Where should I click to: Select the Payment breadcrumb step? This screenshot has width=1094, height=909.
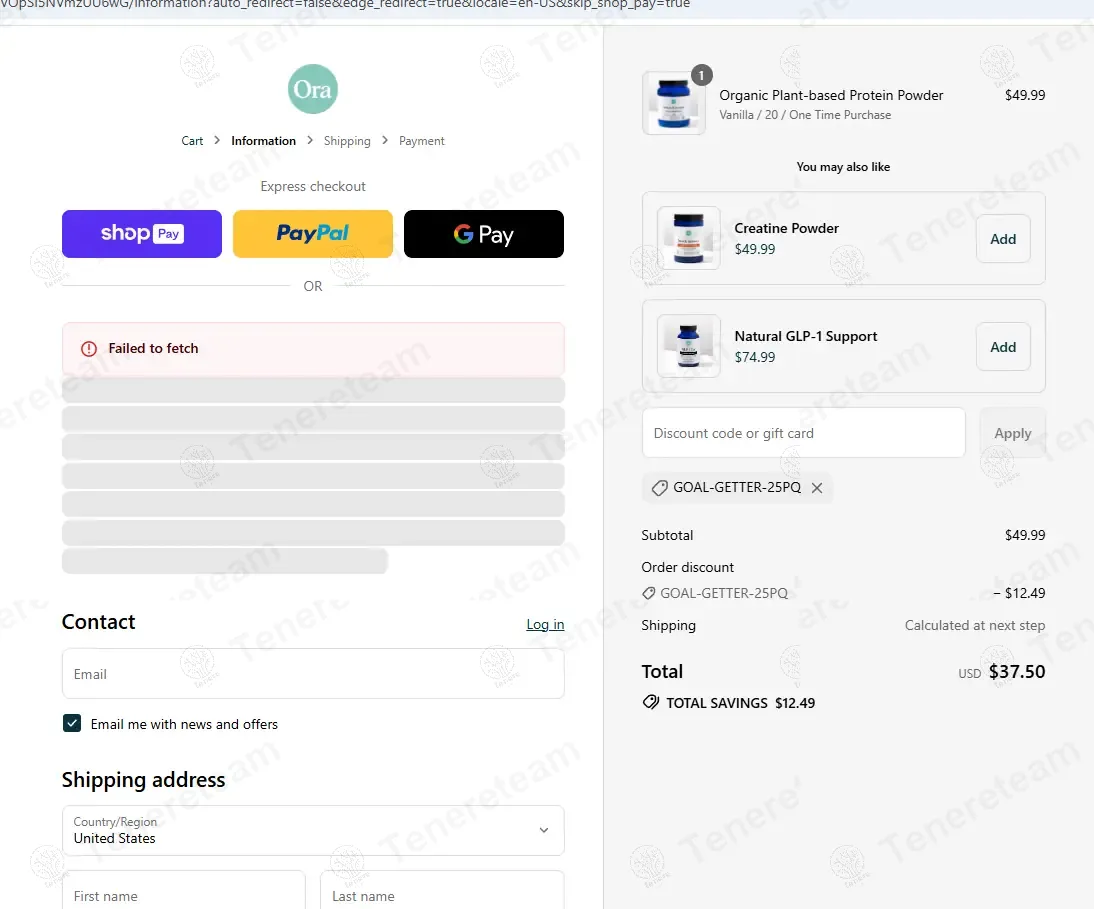[x=421, y=141]
